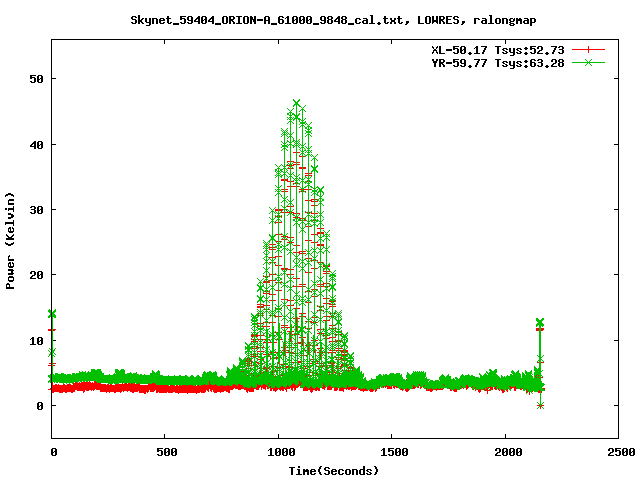Click the green calibration spike top near 2150 seconds
The height and width of the screenshot is (480, 640).
(540, 322)
